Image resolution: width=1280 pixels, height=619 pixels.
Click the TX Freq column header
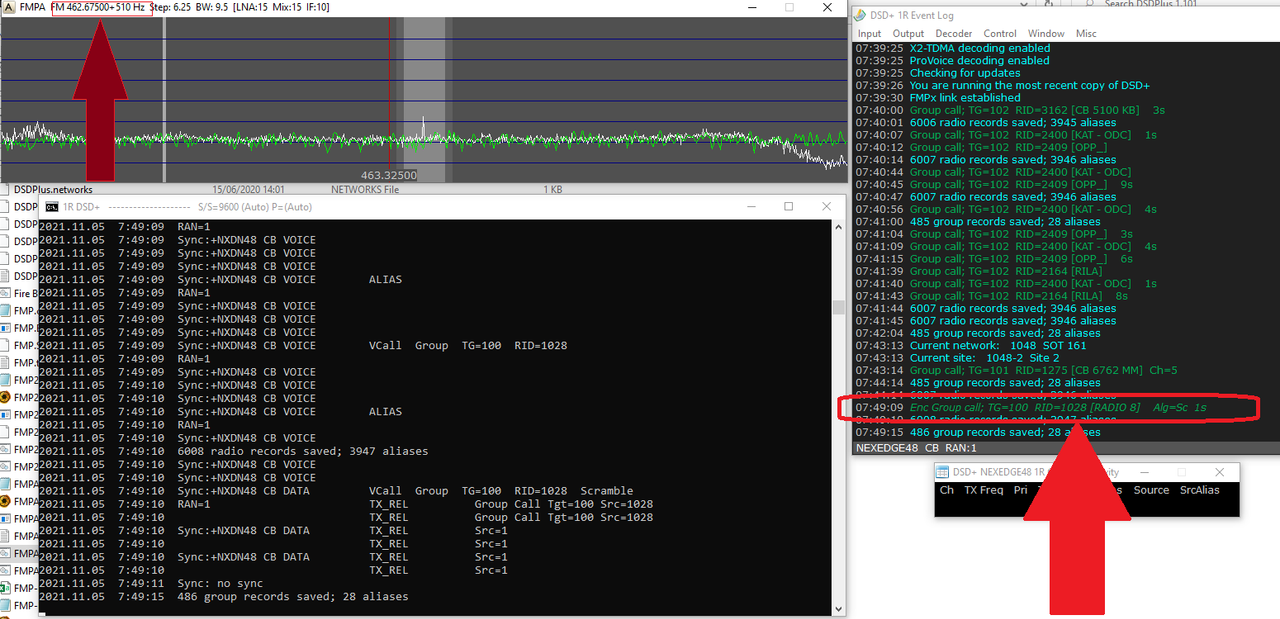click(x=984, y=490)
